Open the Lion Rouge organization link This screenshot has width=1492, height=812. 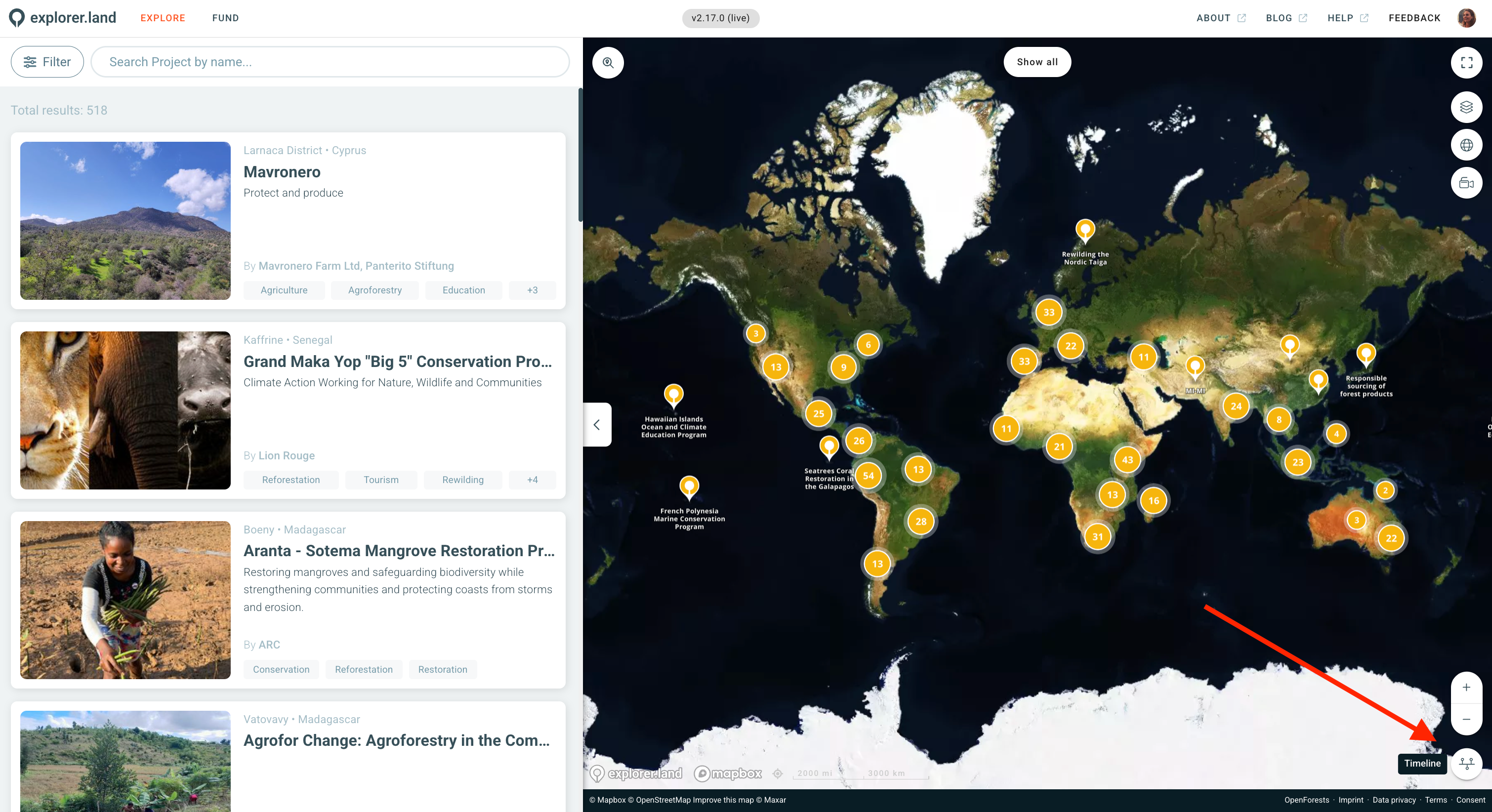[x=287, y=456]
